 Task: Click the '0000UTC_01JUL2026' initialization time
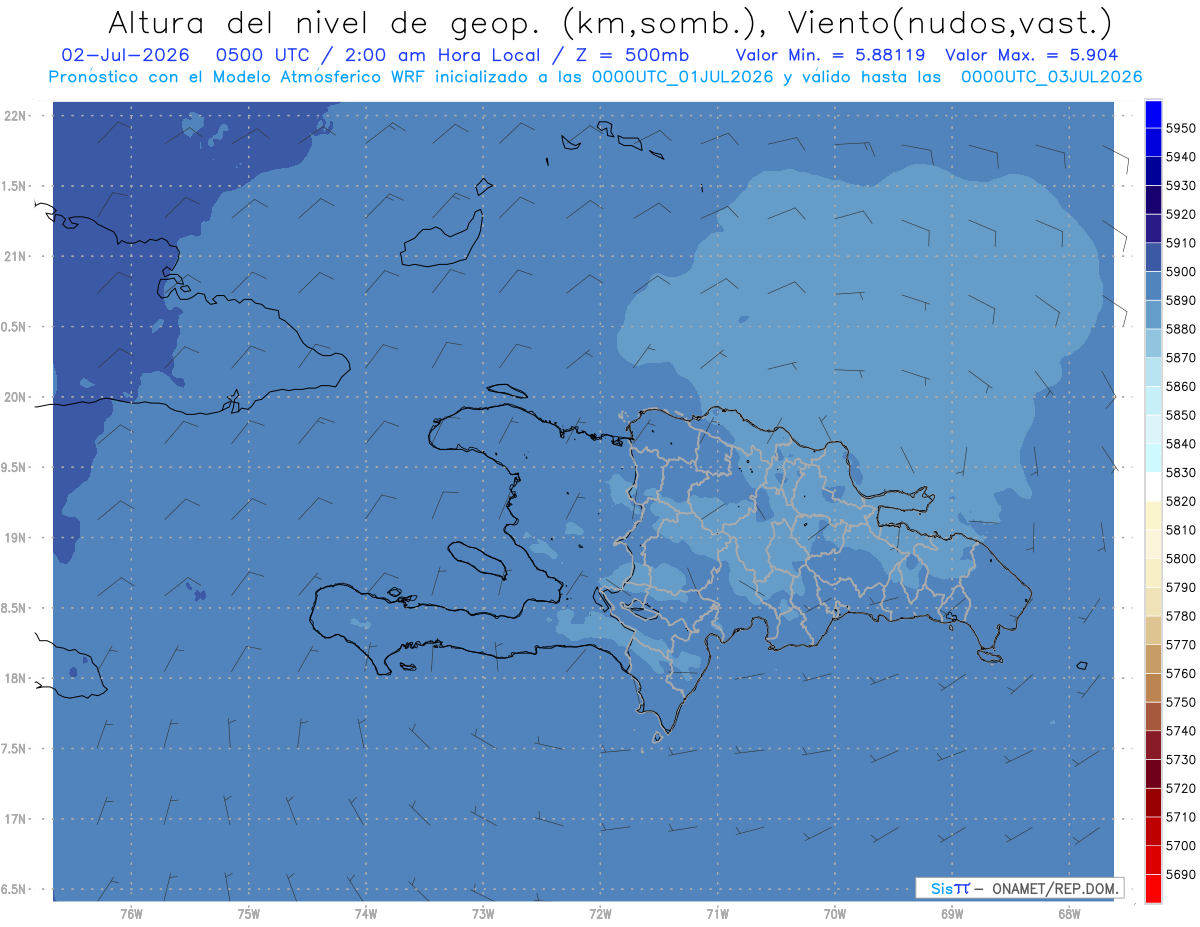tap(683, 77)
